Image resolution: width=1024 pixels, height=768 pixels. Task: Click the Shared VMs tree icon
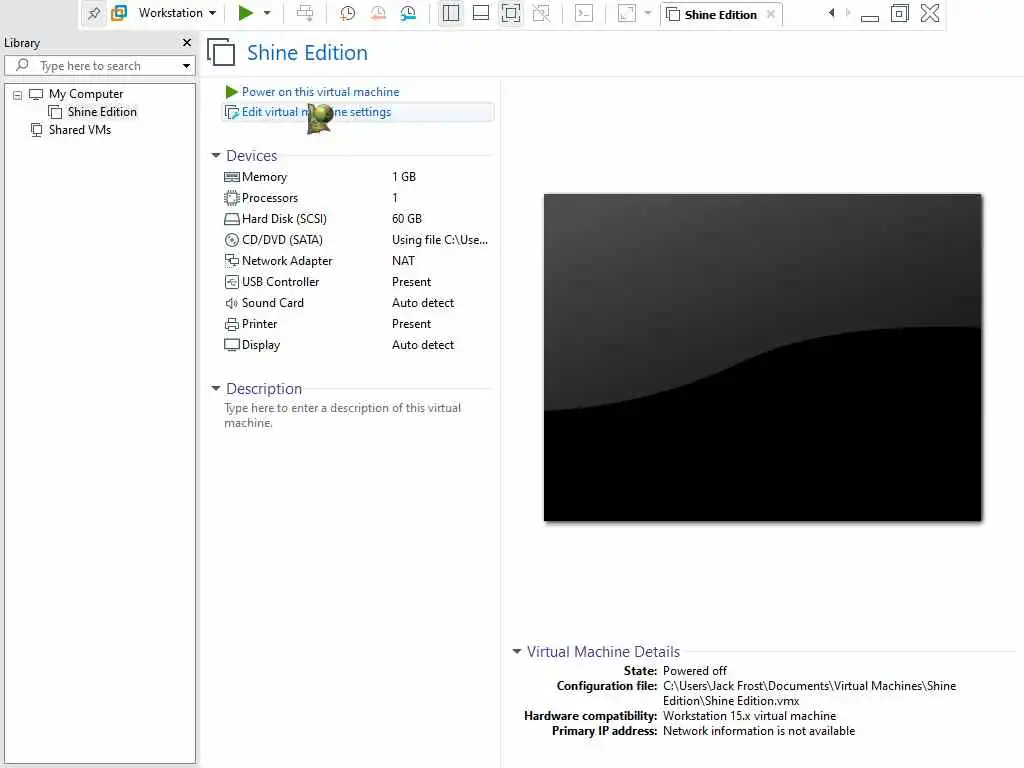coord(37,130)
